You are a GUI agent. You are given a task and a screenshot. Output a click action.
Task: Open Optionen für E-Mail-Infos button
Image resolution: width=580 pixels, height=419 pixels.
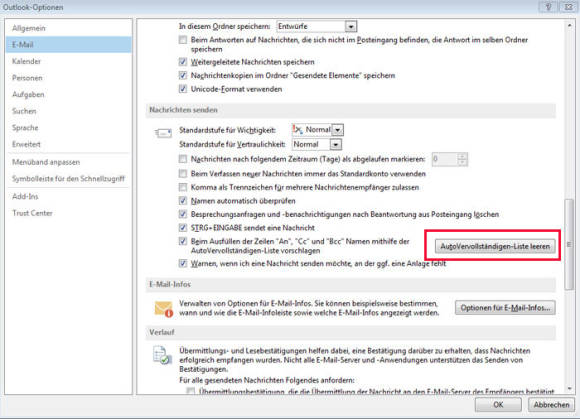pos(505,308)
